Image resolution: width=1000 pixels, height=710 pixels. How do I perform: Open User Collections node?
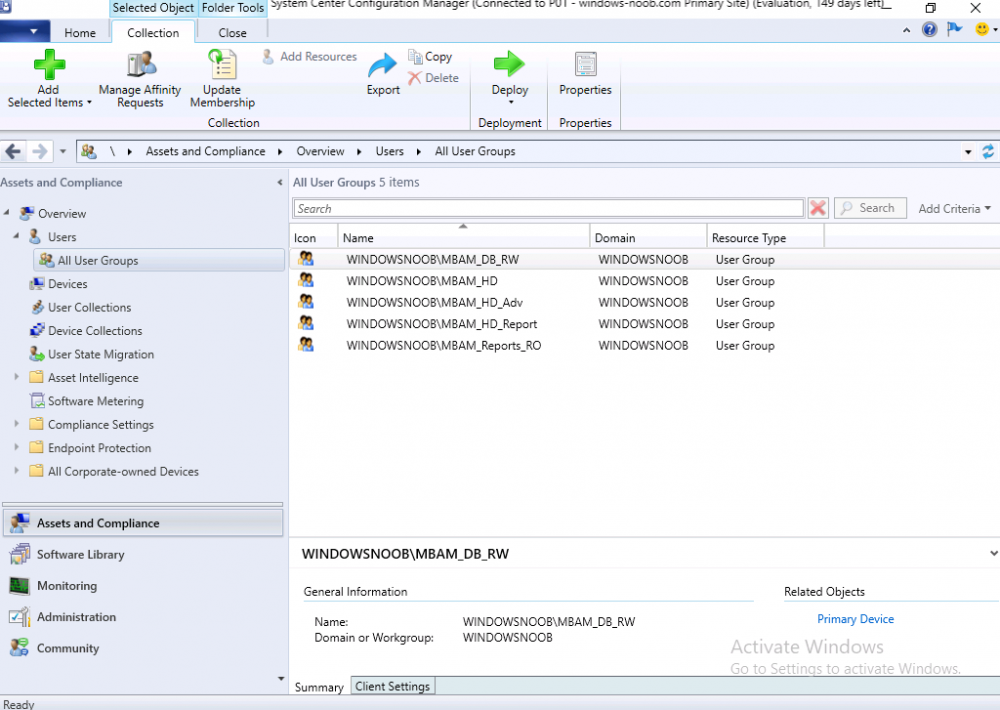[89, 307]
